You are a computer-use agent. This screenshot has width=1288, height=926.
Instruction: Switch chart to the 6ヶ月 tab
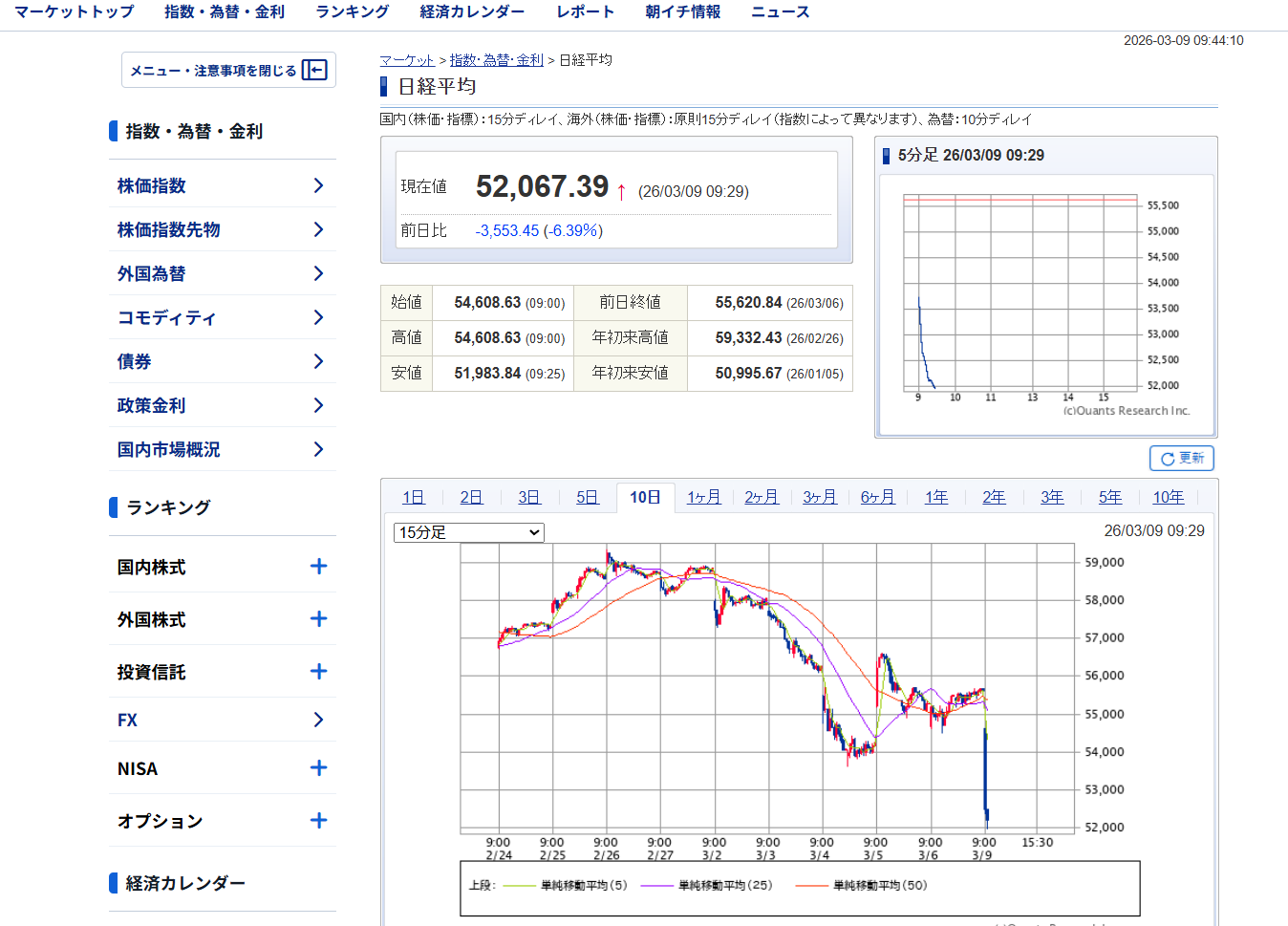coord(878,497)
